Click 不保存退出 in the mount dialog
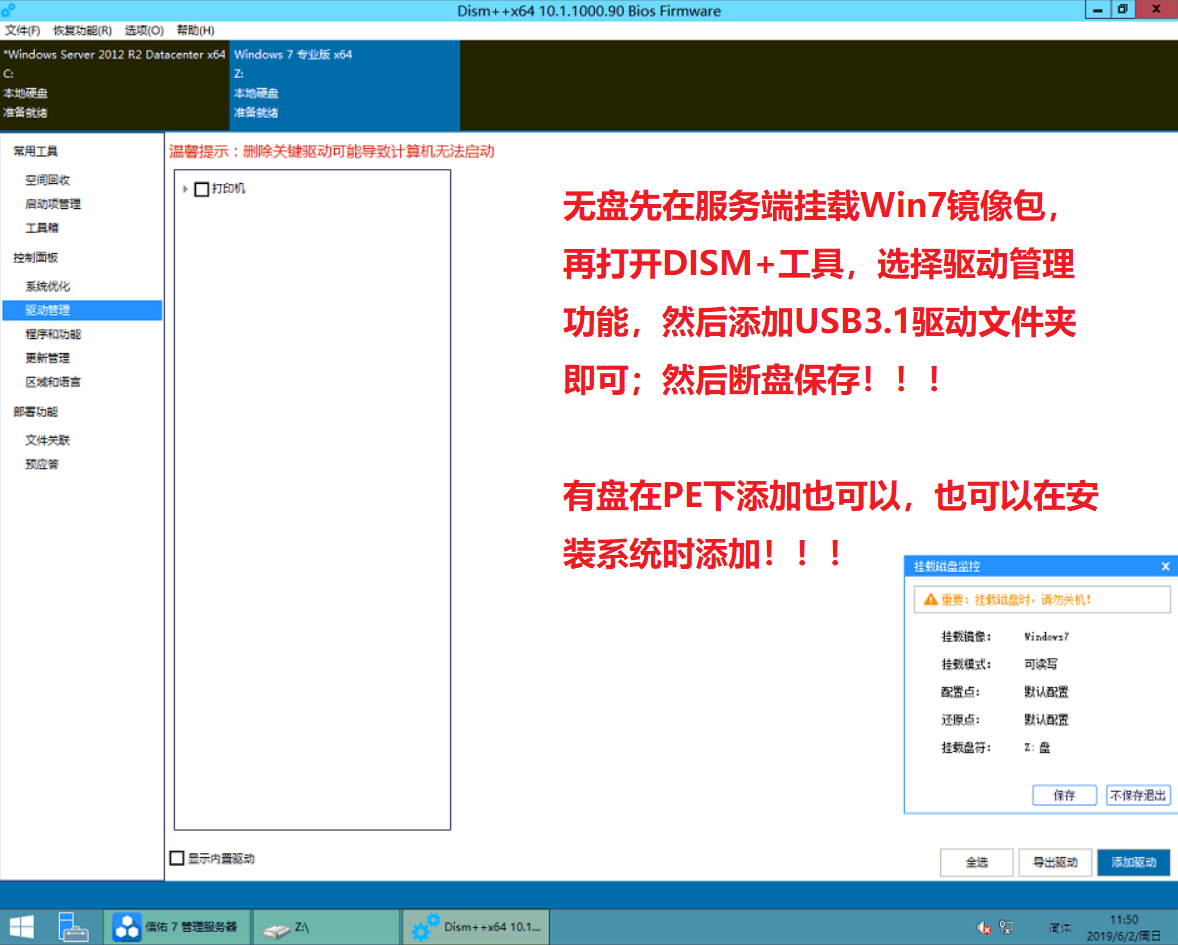This screenshot has width=1178, height=945. tap(1138, 795)
